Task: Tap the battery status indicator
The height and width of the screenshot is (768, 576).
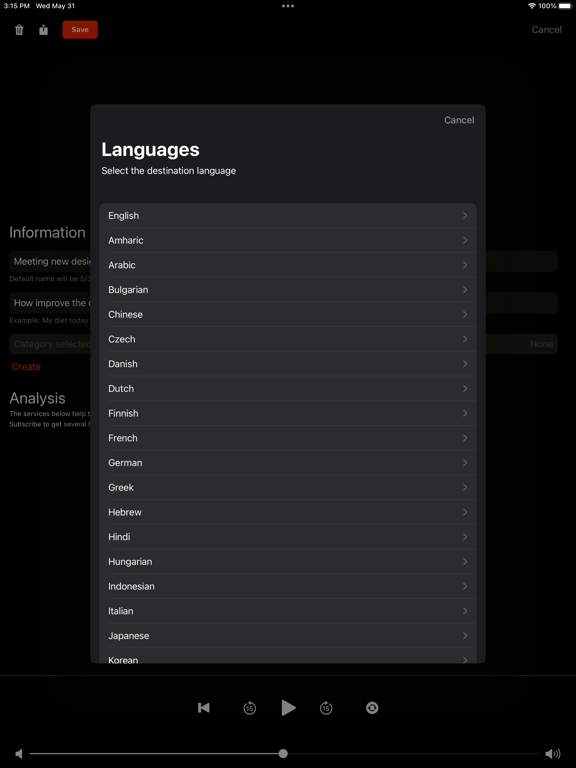Action: (x=564, y=6)
